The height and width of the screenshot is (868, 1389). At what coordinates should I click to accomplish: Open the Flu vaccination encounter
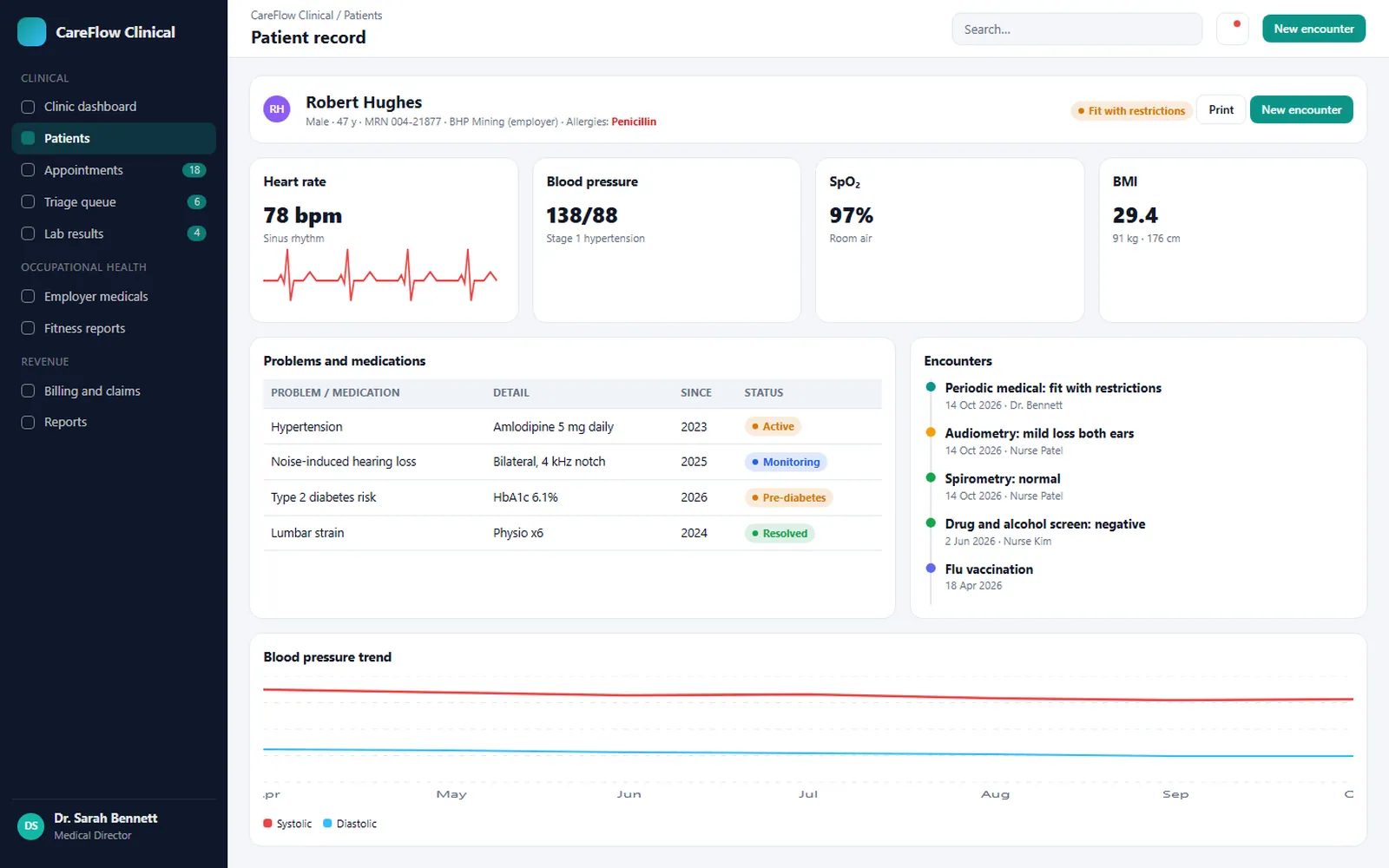click(989, 569)
